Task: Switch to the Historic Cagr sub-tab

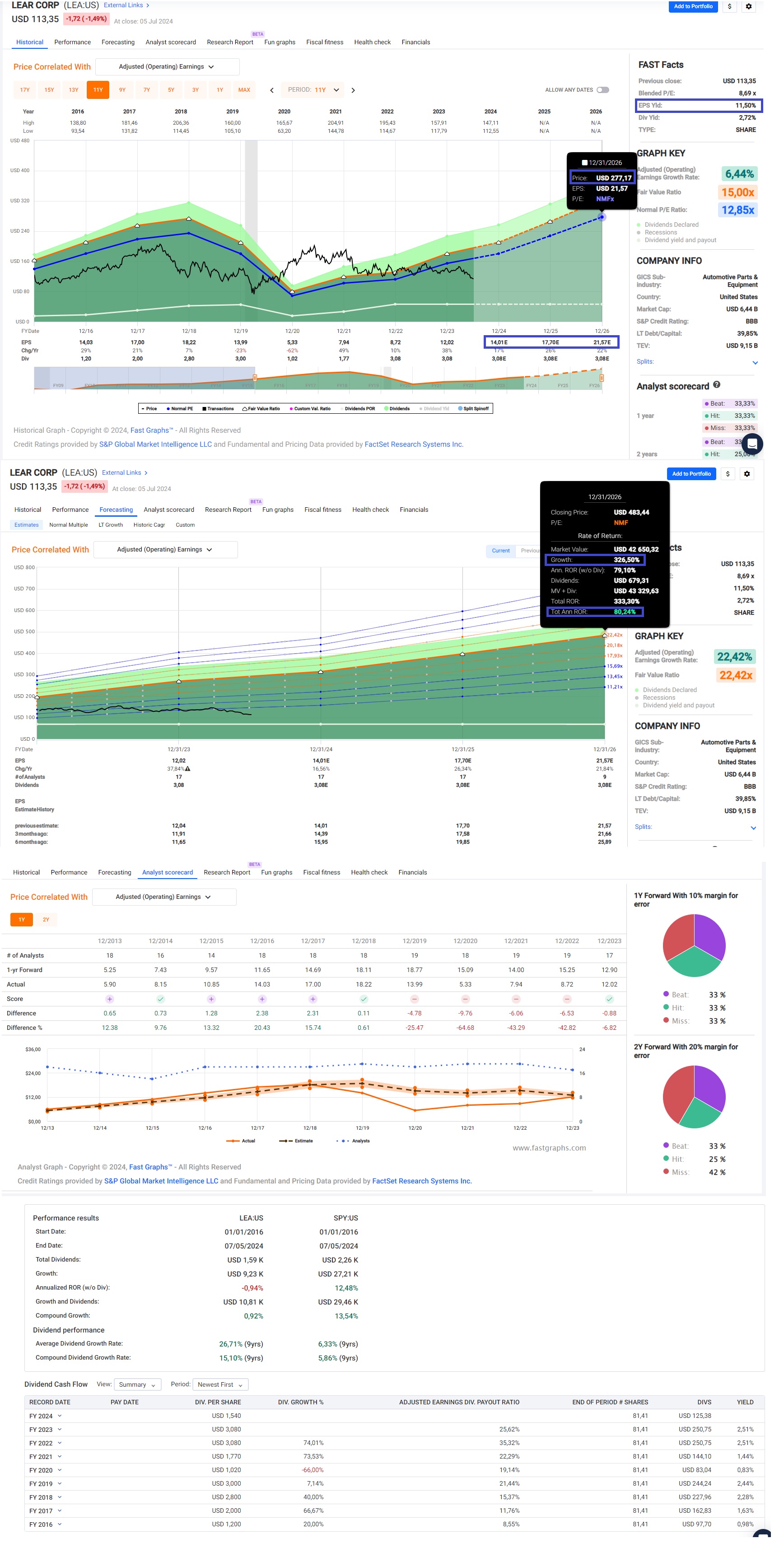Action: (x=149, y=525)
